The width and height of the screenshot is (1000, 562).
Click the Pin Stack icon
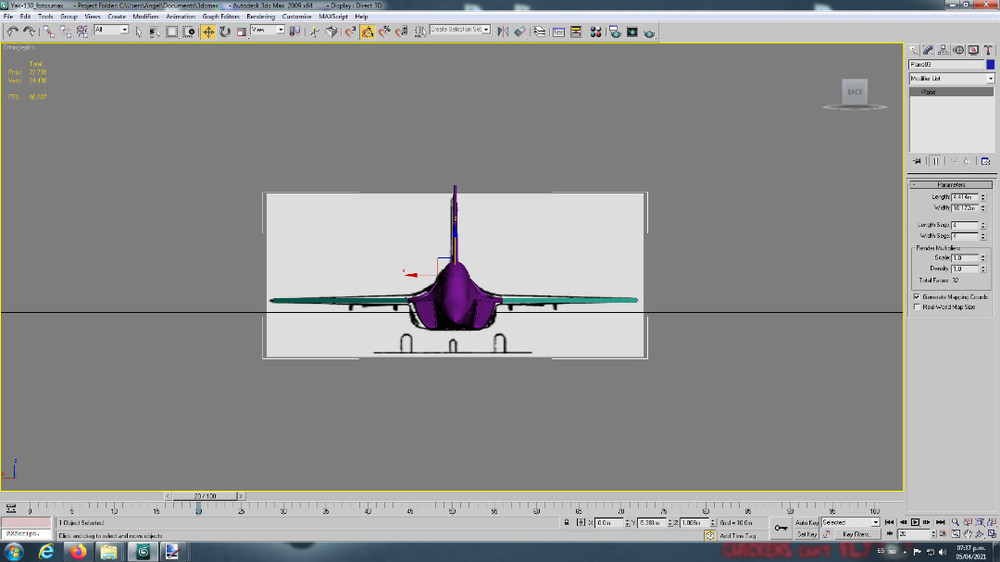[917, 161]
